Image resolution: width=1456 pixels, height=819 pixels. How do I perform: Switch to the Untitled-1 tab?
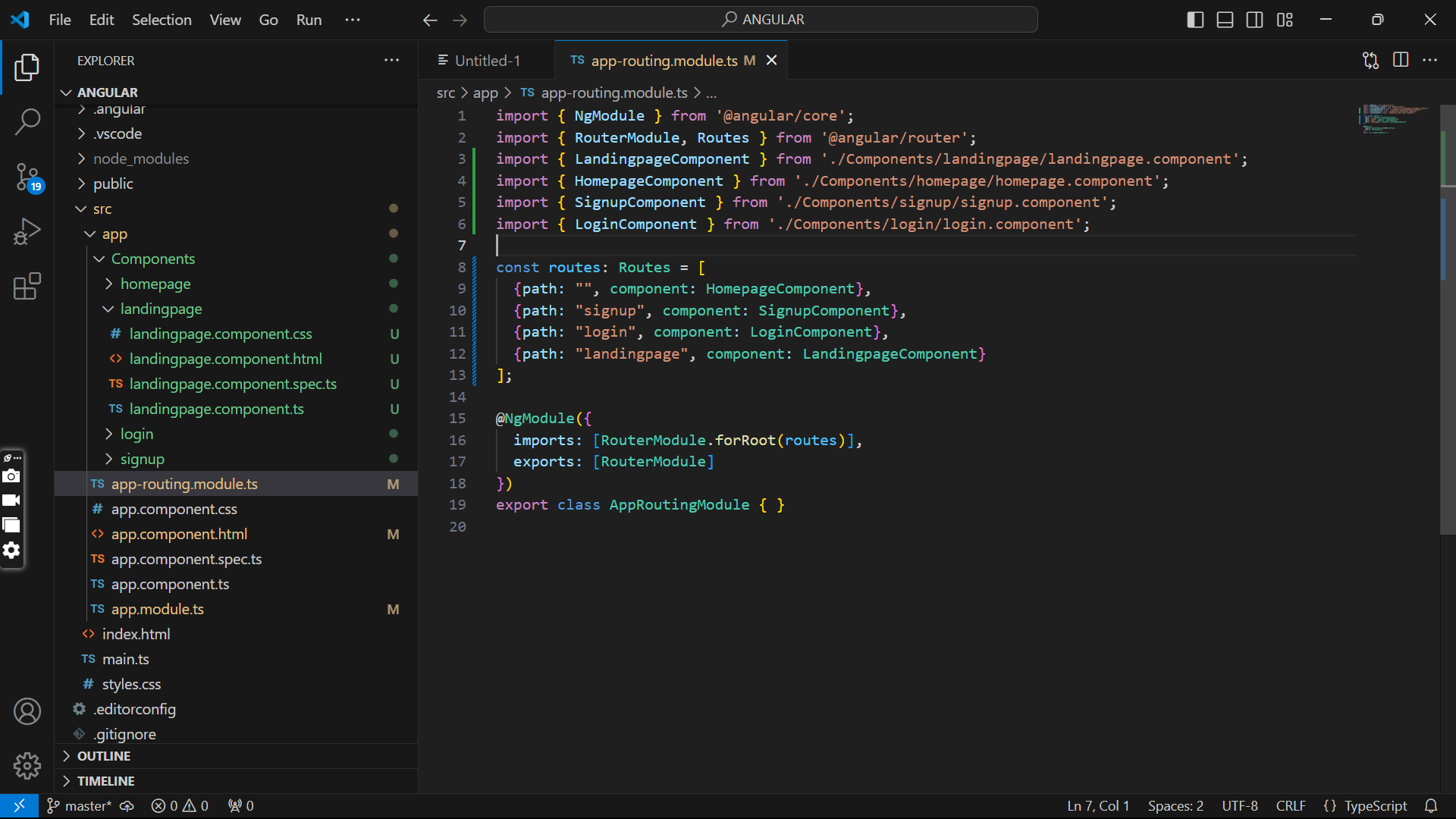tap(488, 61)
